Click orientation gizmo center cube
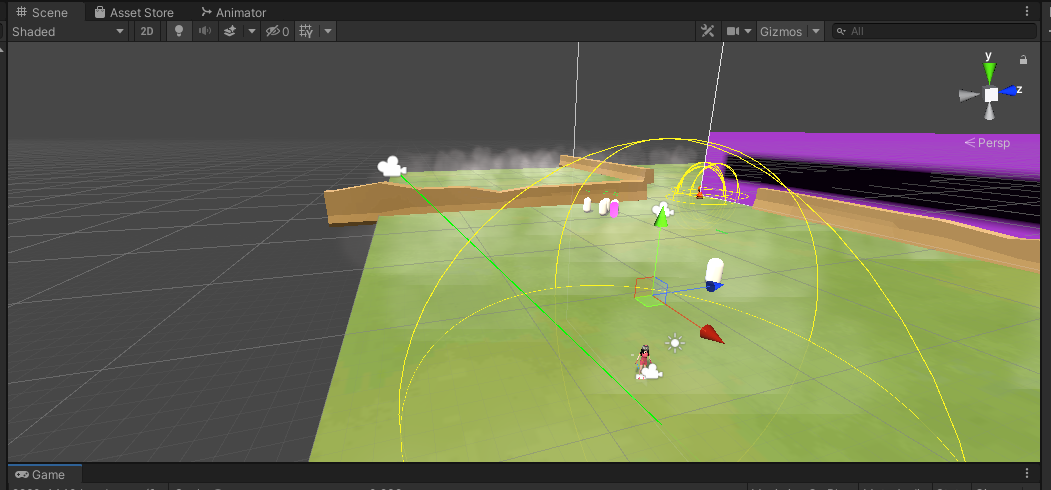Image resolution: width=1051 pixels, height=490 pixels. click(991, 95)
